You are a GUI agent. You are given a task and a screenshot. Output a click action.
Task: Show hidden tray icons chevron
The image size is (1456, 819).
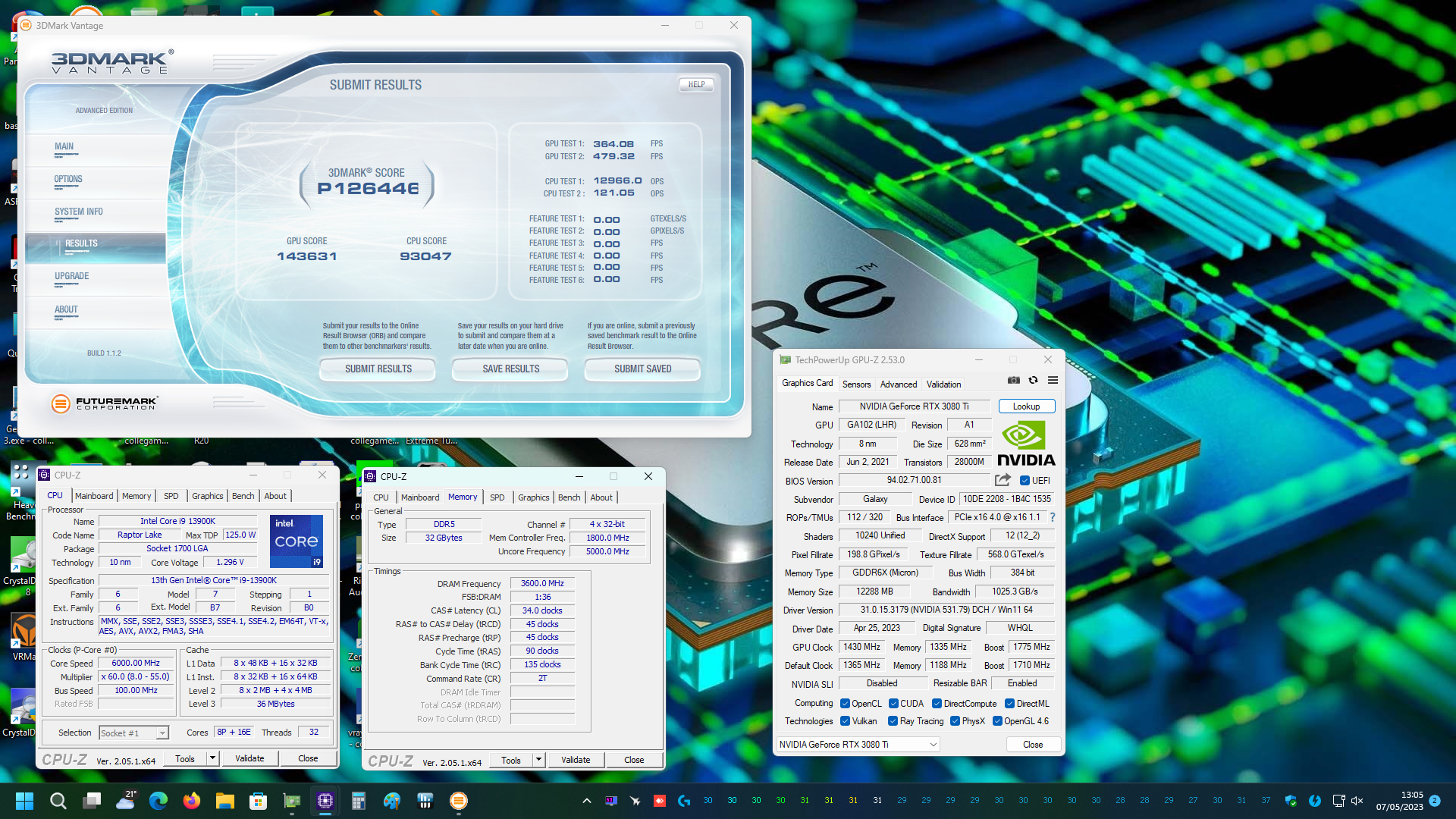pos(586,801)
